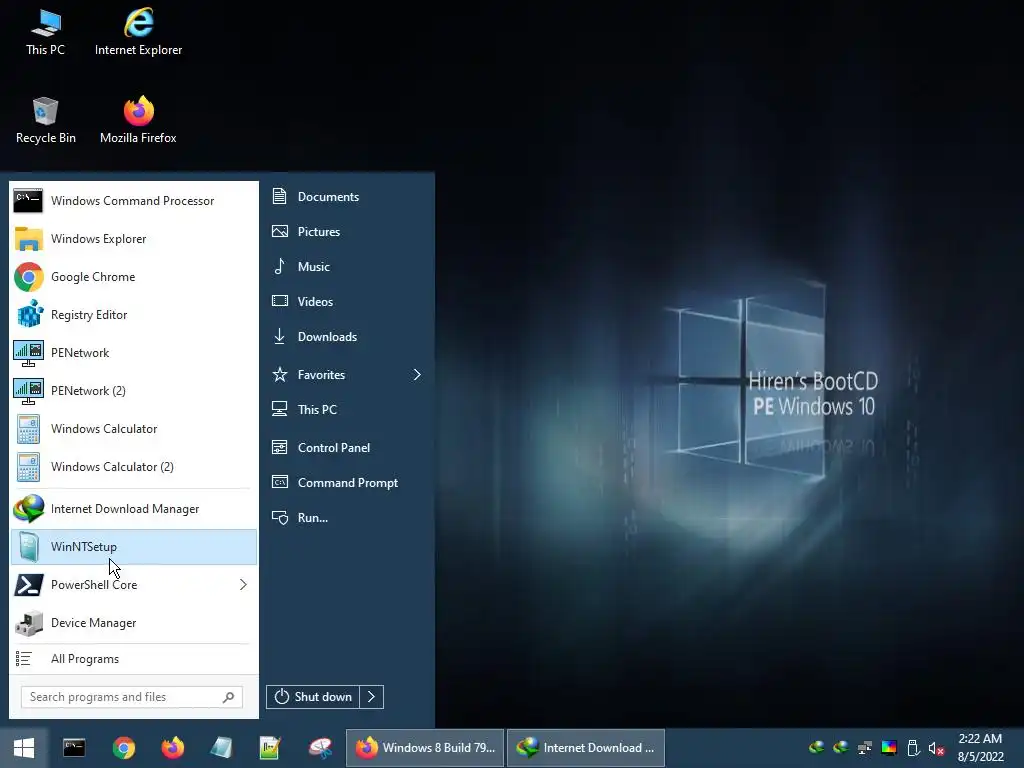Open the scissors snipping tool on taskbar
Image resolution: width=1024 pixels, height=768 pixels.
point(320,748)
